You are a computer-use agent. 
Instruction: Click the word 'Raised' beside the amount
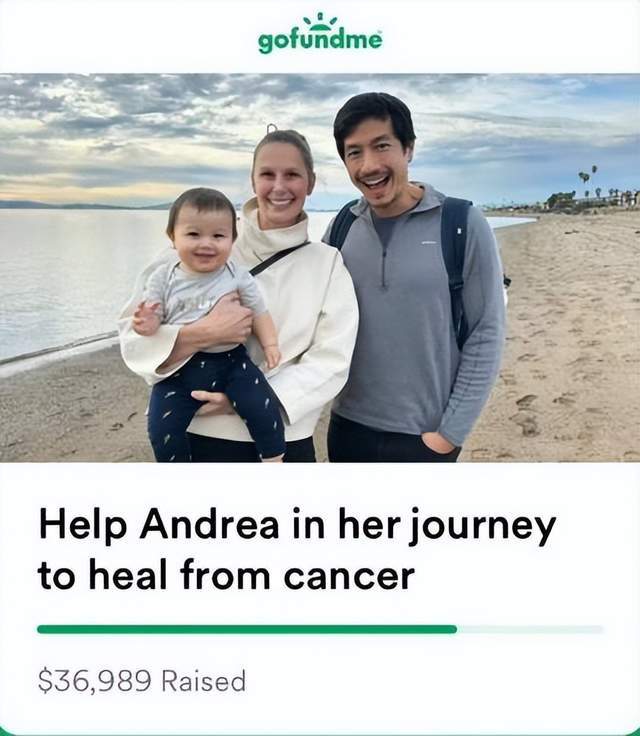click(204, 681)
